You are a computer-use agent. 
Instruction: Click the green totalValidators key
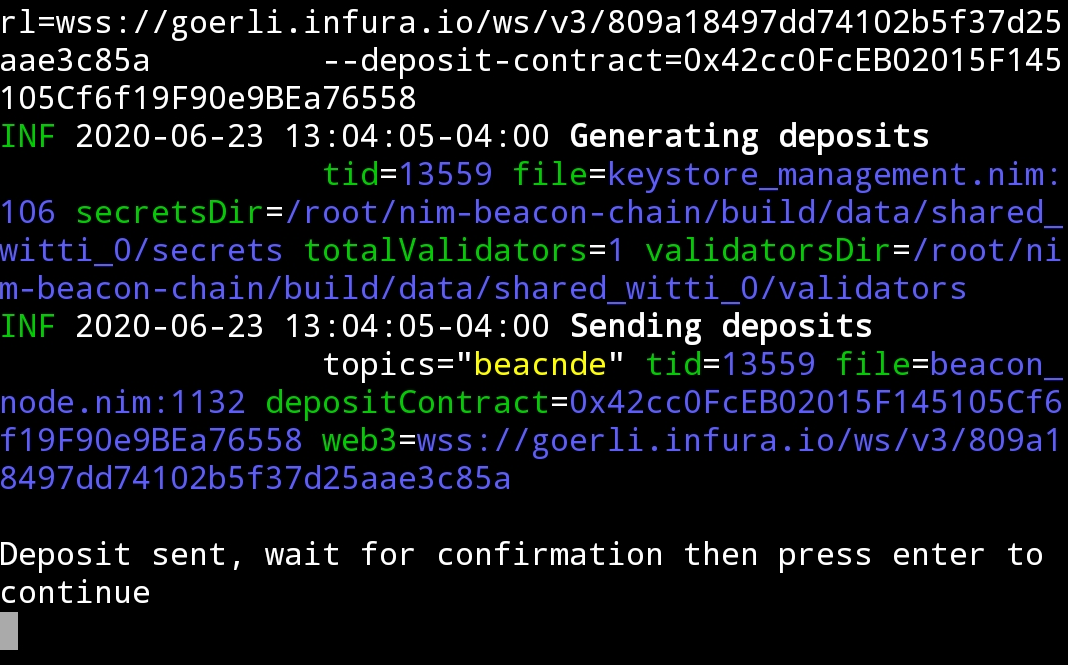[x=445, y=251]
